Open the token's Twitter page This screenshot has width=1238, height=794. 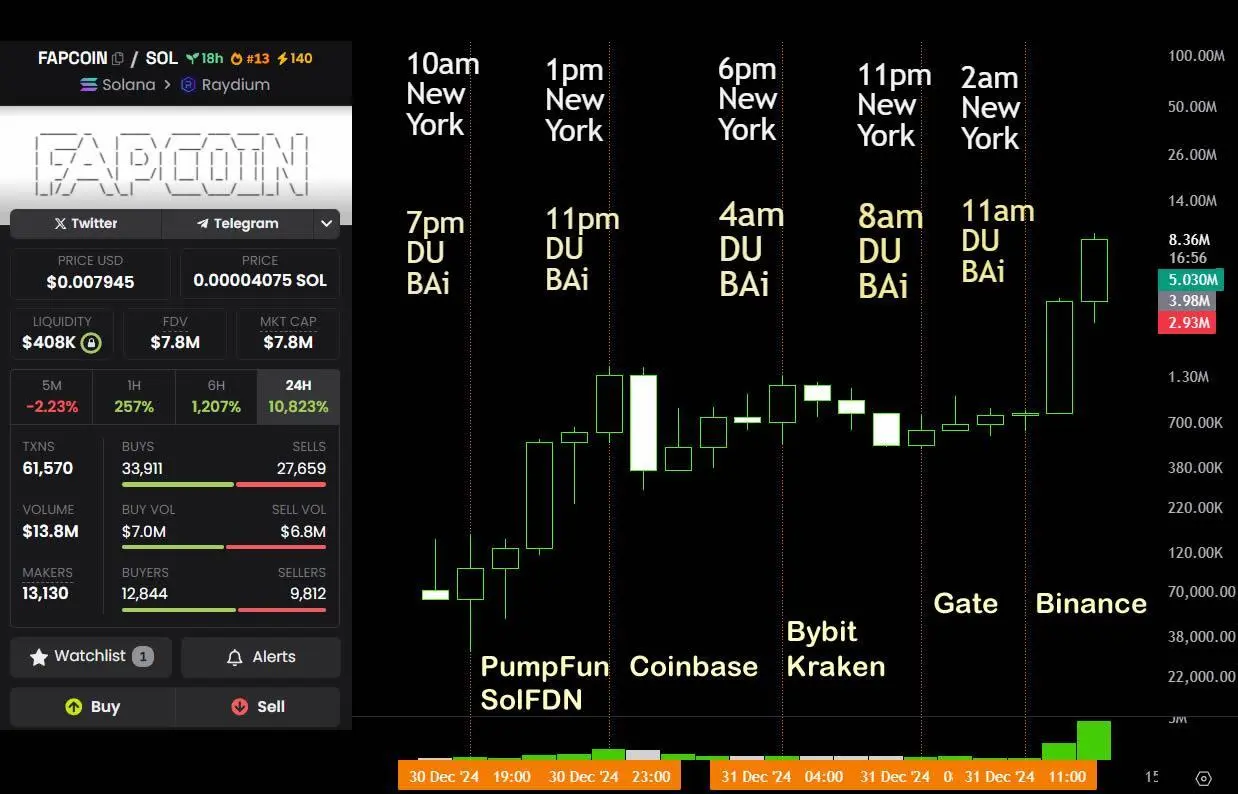[x=85, y=223]
